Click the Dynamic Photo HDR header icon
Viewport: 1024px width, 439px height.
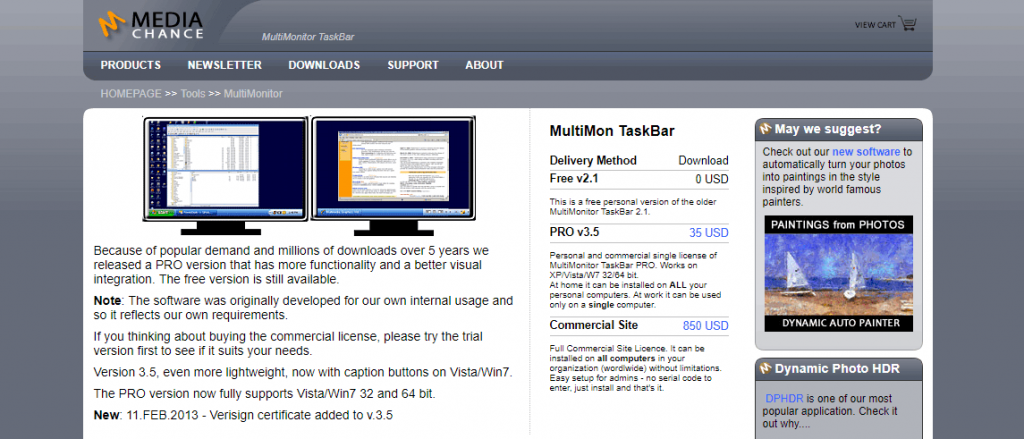tap(766, 369)
